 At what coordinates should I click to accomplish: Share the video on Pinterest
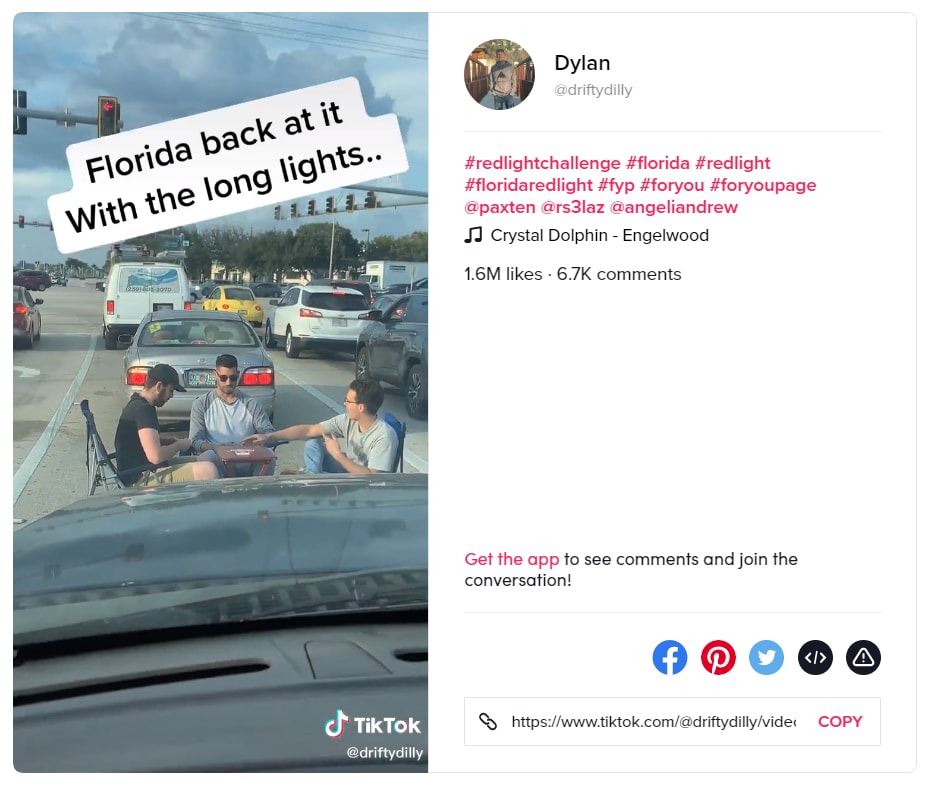pos(718,657)
